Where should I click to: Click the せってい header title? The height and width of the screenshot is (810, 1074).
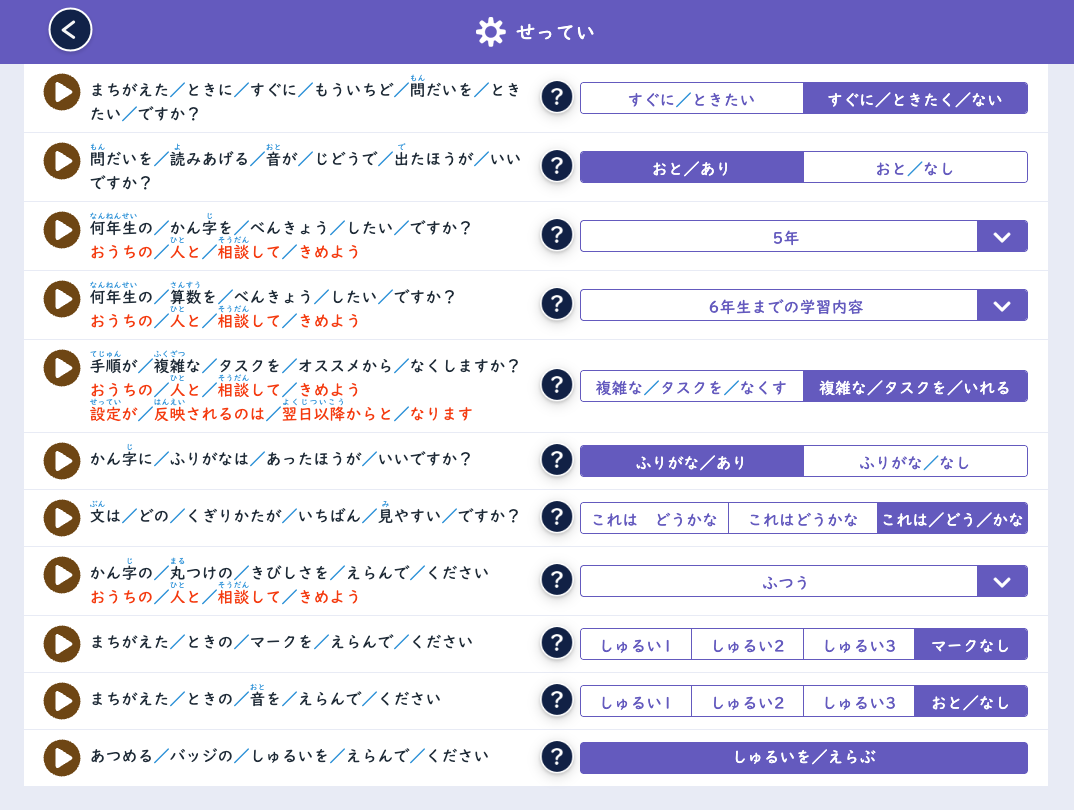pyautogui.click(x=555, y=32)
